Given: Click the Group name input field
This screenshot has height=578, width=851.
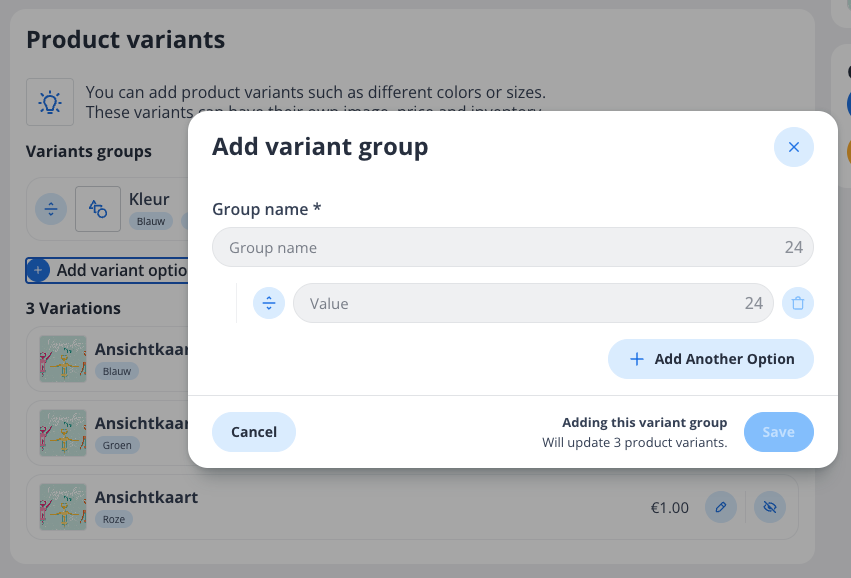Looking at the screenshot, I should click(x=500, y=247).
